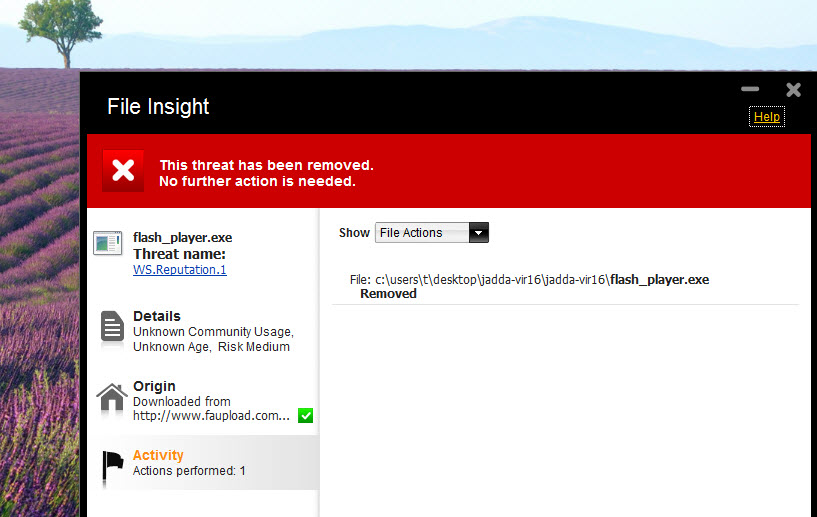Click the red X threat alert icon
Image resolution: width=817 pixels, height=517 pixels.
[123, 170]
